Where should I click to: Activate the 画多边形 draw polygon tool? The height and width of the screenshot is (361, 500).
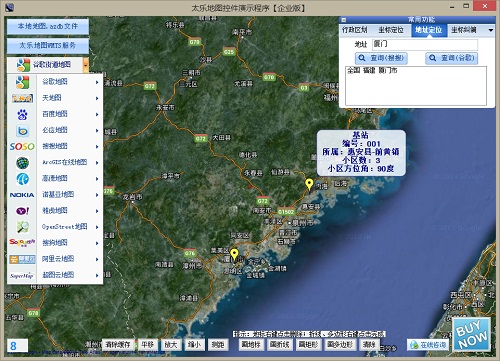tap(340, 344)
